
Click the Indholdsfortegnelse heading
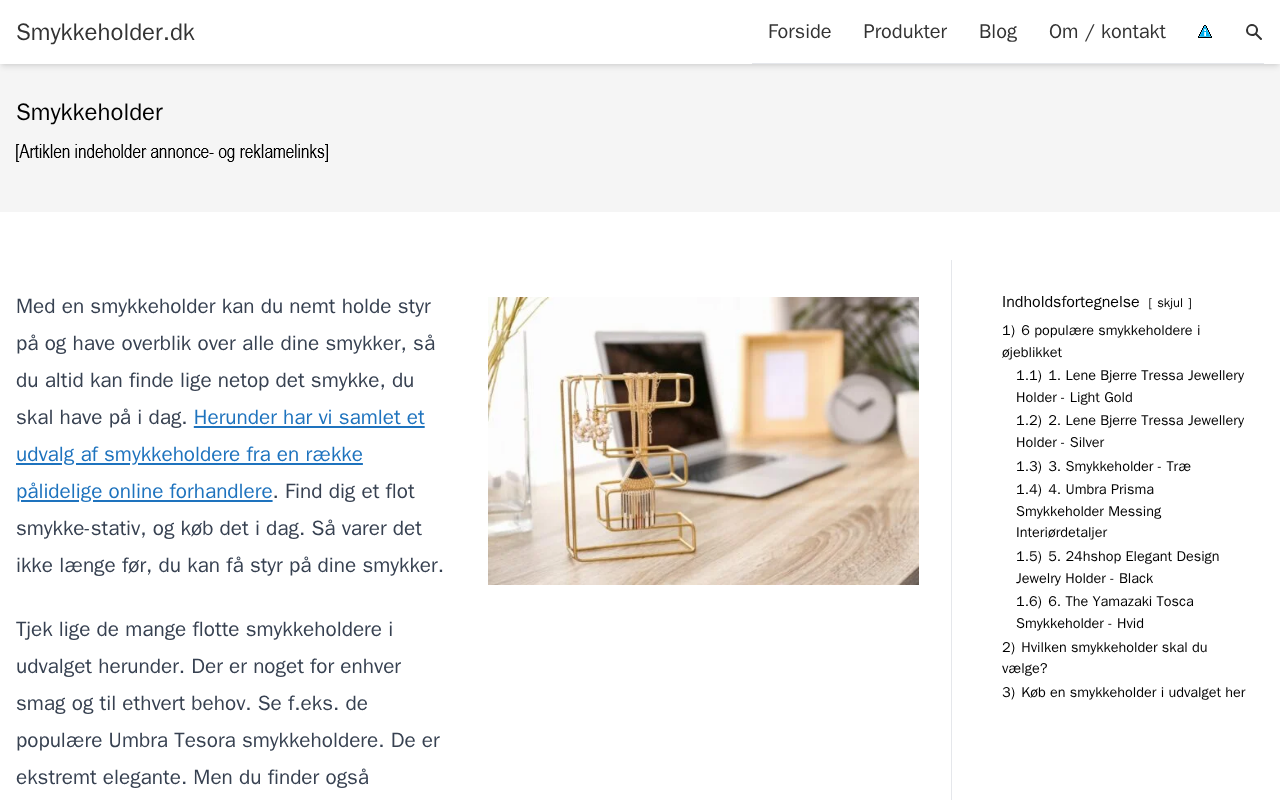click(1070, 302)
